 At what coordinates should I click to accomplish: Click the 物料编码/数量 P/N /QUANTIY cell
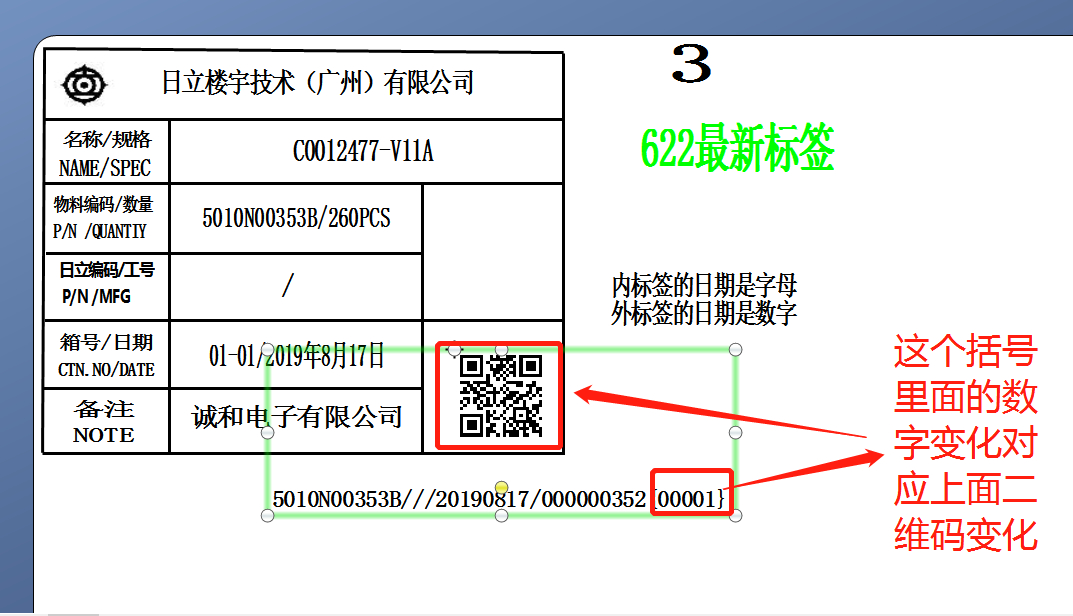tap(106, 218)
